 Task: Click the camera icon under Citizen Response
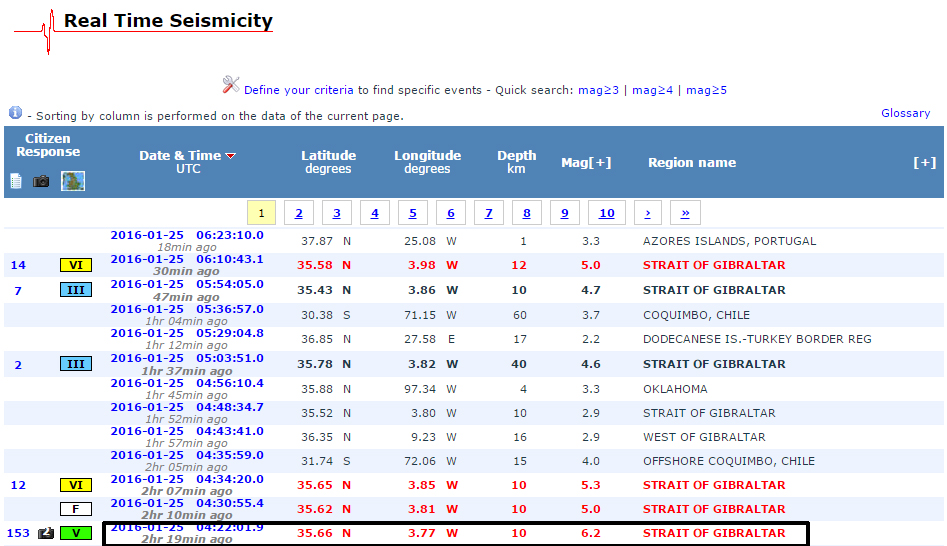pyautogui.click(x=41, y=181)
